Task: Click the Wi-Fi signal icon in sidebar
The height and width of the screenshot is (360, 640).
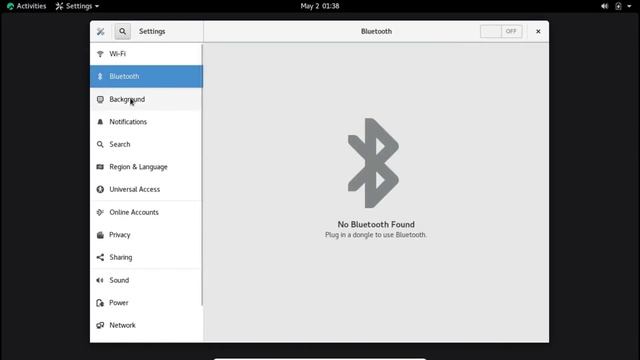Action: point(100,54)
